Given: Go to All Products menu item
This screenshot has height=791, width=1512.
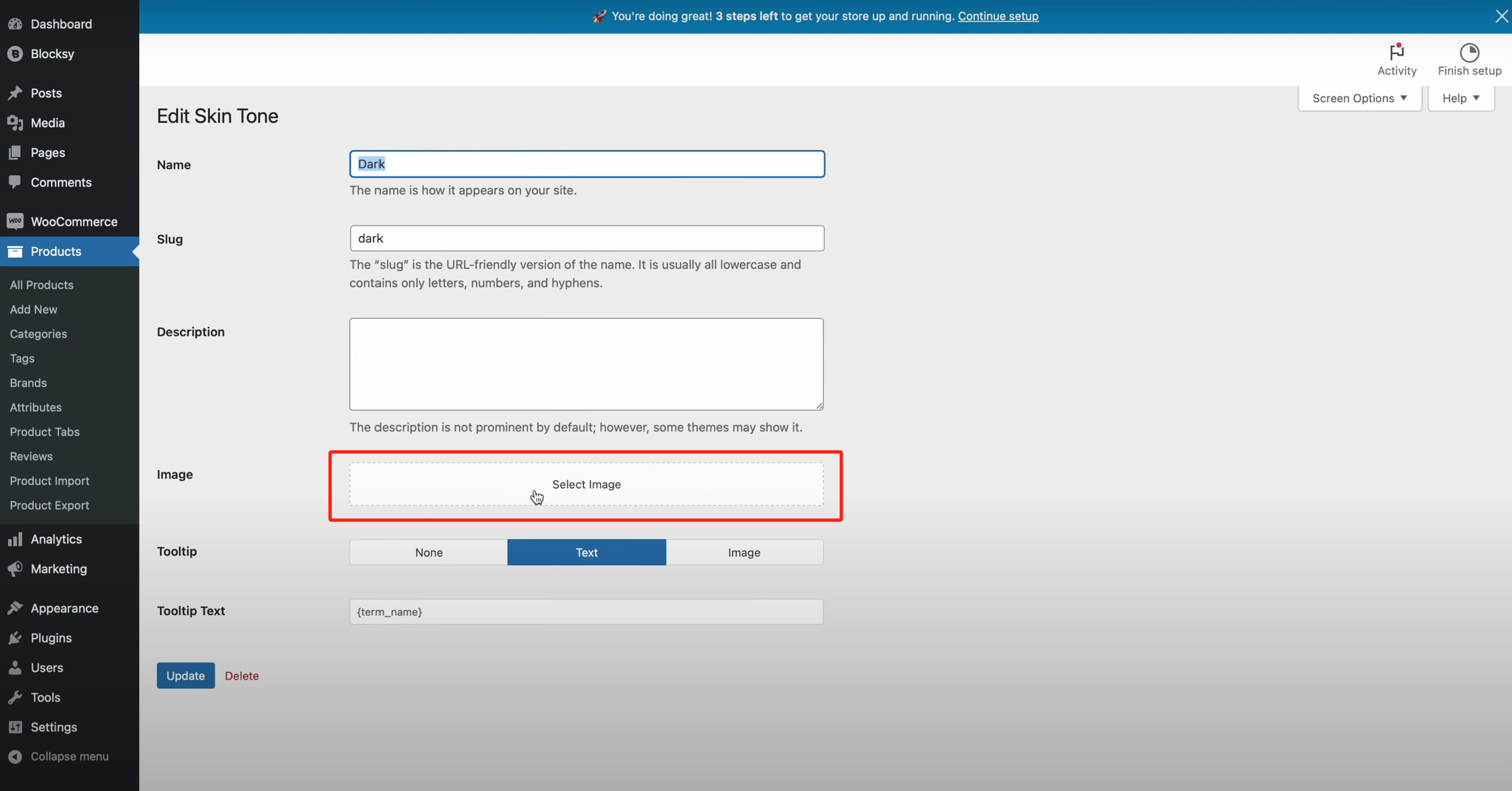Looking at the screenshot, I should pyautogui.click(x=41, y=285).
